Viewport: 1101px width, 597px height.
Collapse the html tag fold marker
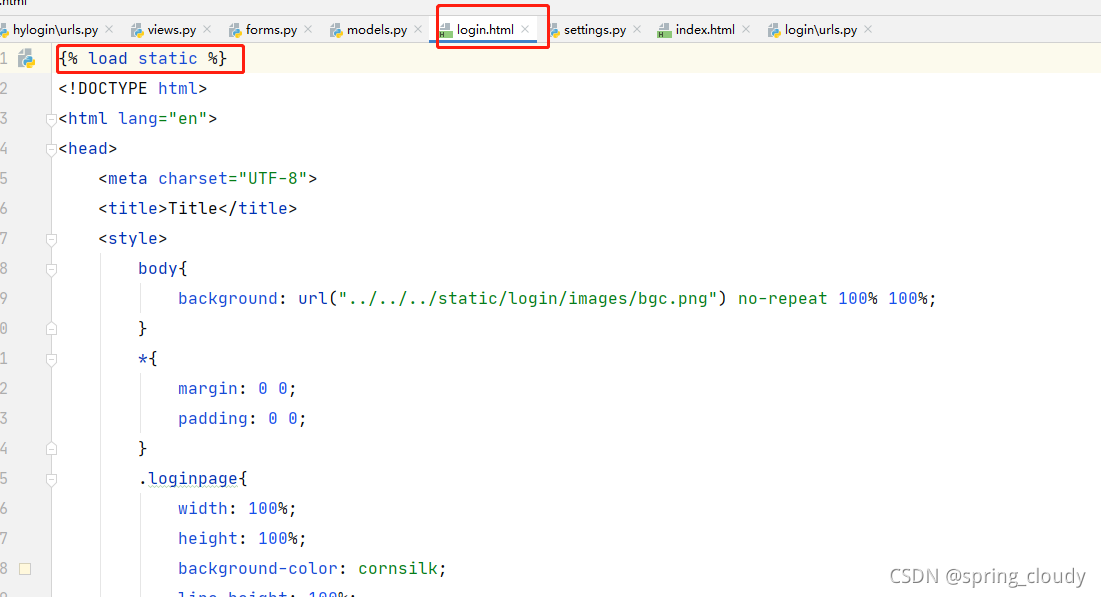[51, 119]
